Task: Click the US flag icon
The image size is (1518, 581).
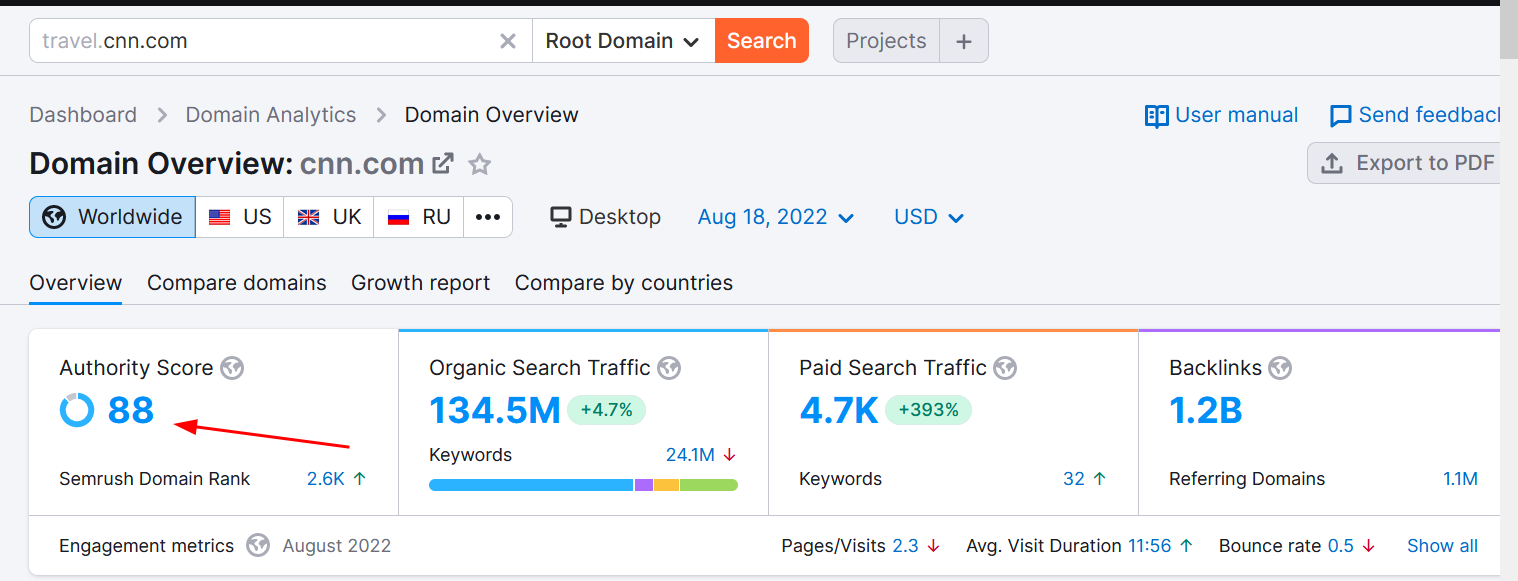Action: point(220,217)
